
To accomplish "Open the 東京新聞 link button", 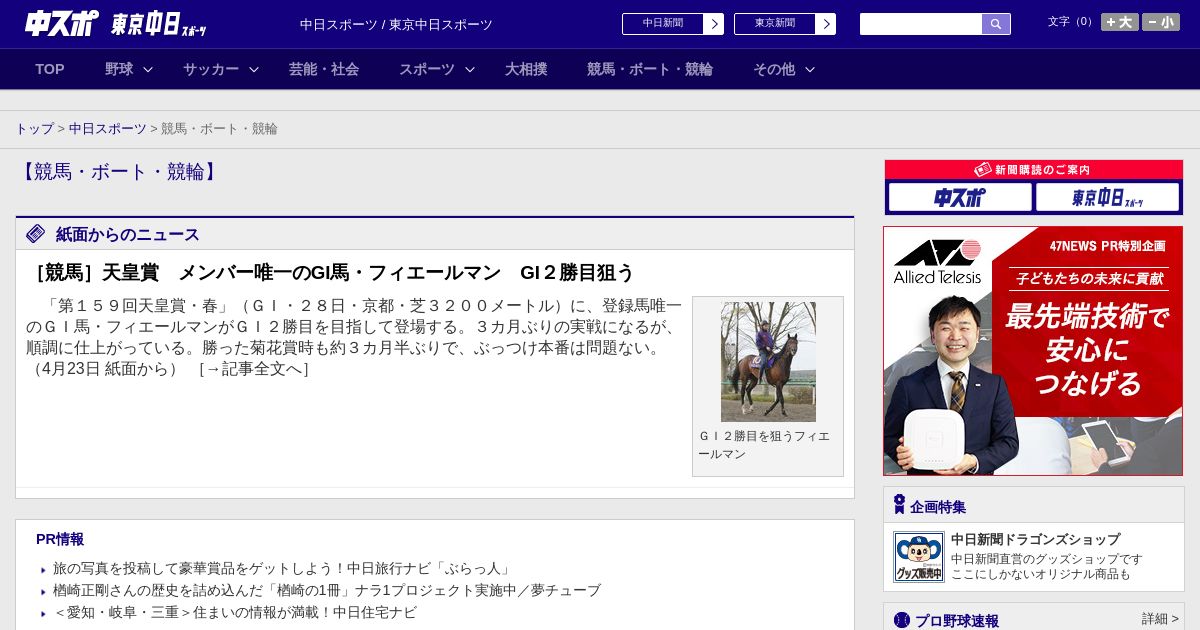I will tap(775, 24).
